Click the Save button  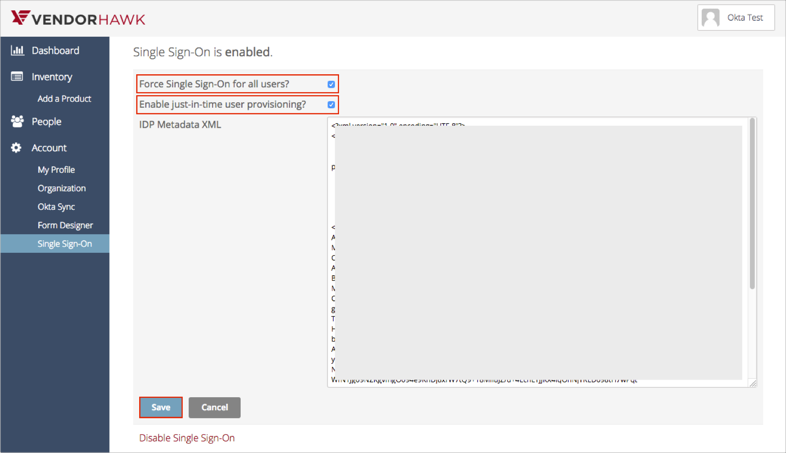[x=161, y=407]
